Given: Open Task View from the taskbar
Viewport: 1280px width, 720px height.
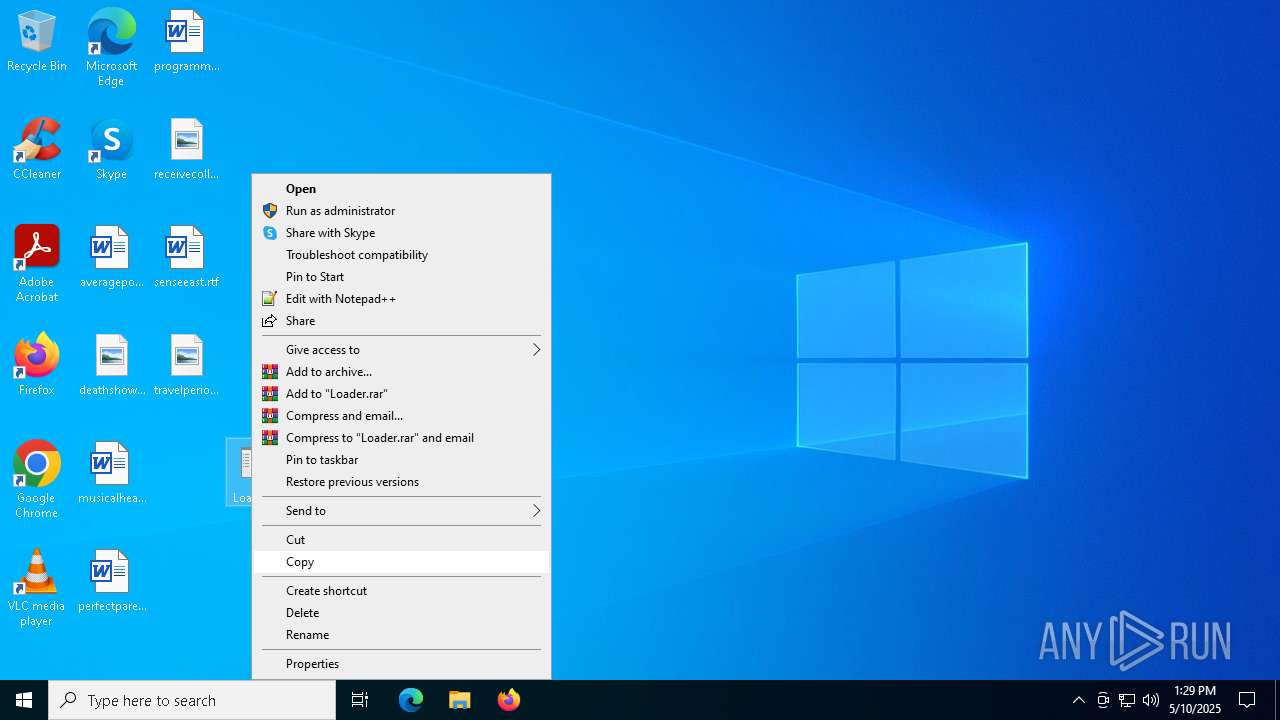Looking at the screenshot, I should pyautogui.click(x=360, y=700).
